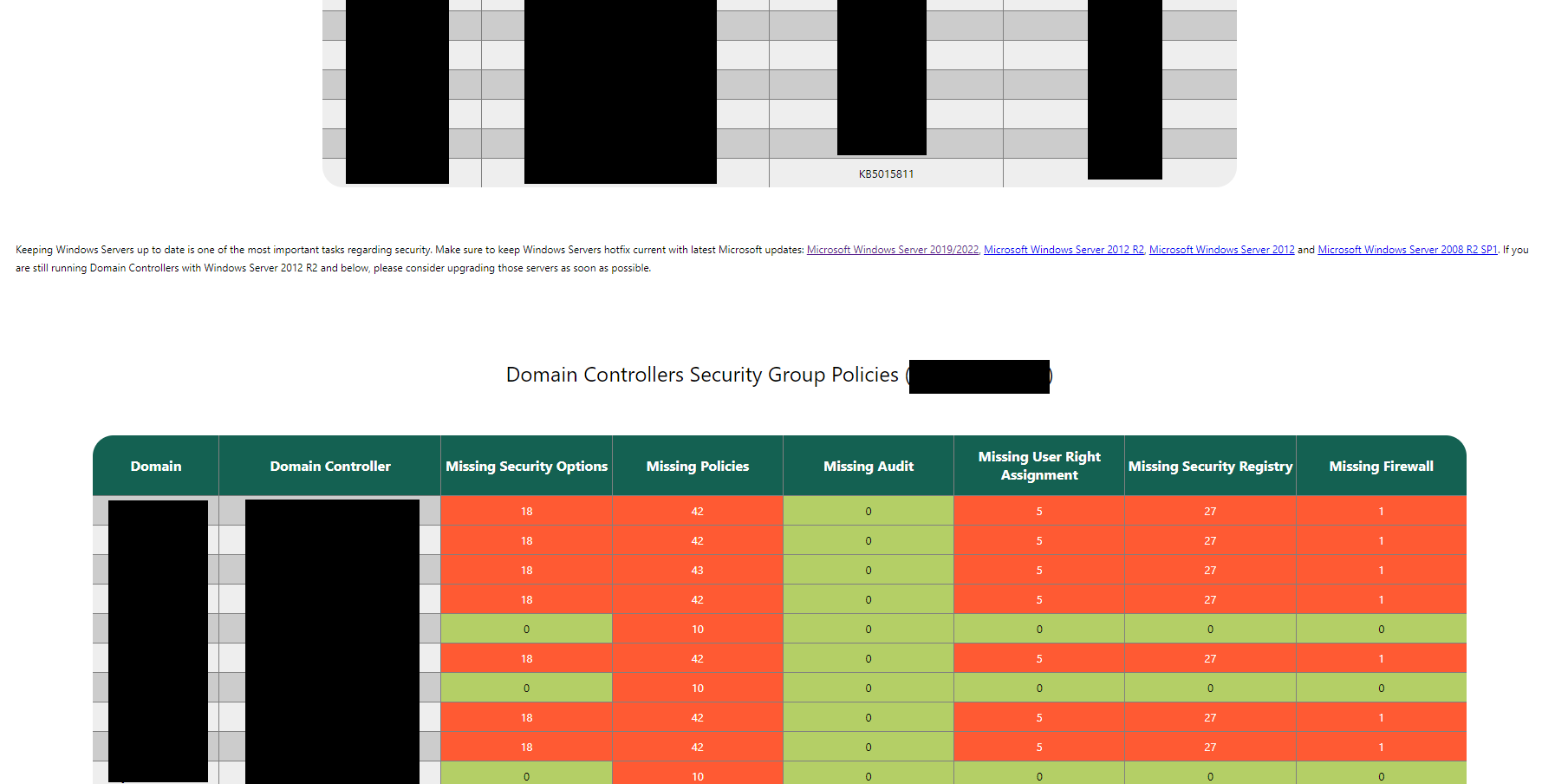Click the 18 Security Options cell in the 43 row

pyautogui.click(x=526, y=570)
